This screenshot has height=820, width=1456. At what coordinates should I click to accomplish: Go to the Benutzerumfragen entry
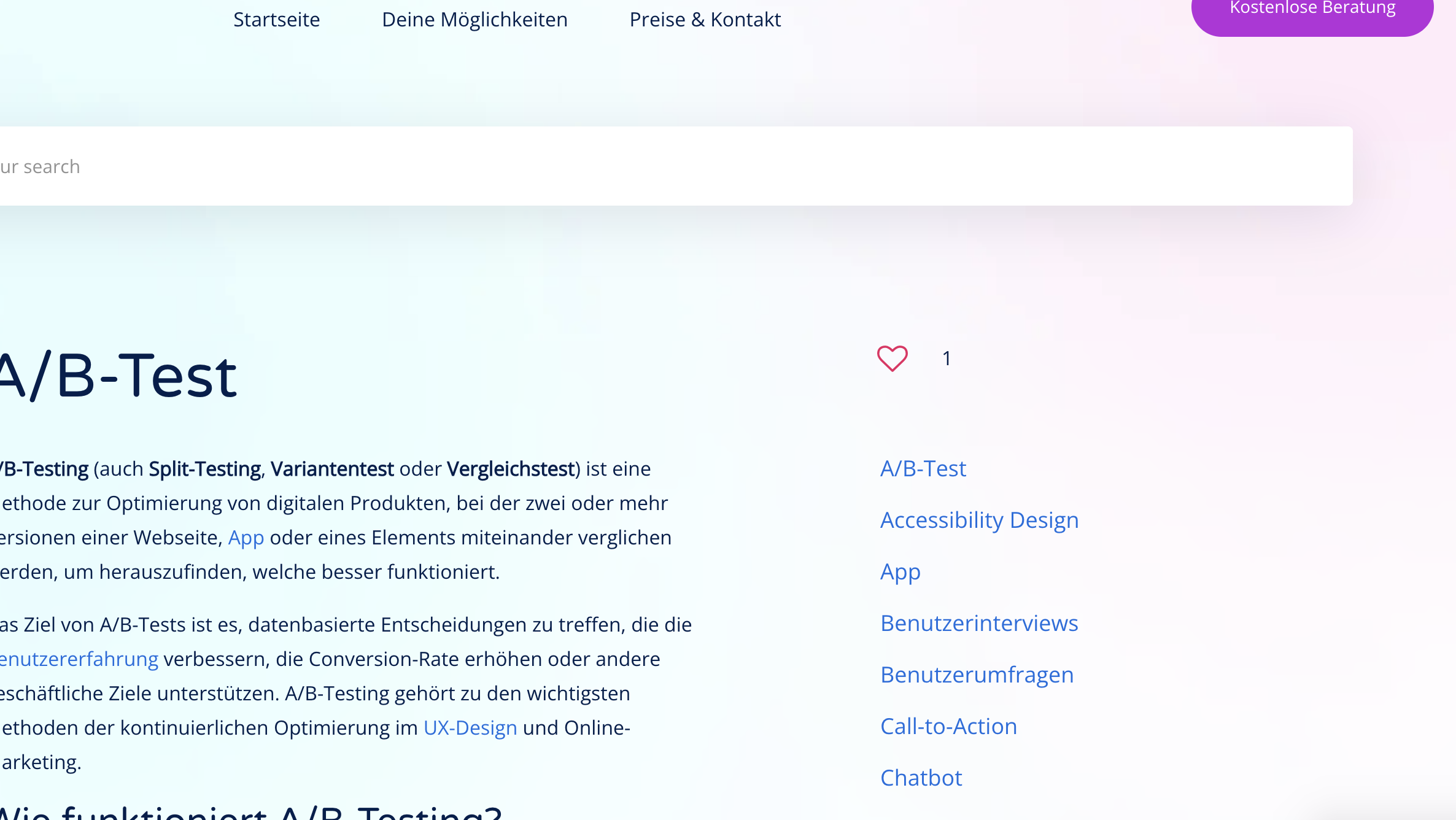pyautogui.click(x=977, y=675)
